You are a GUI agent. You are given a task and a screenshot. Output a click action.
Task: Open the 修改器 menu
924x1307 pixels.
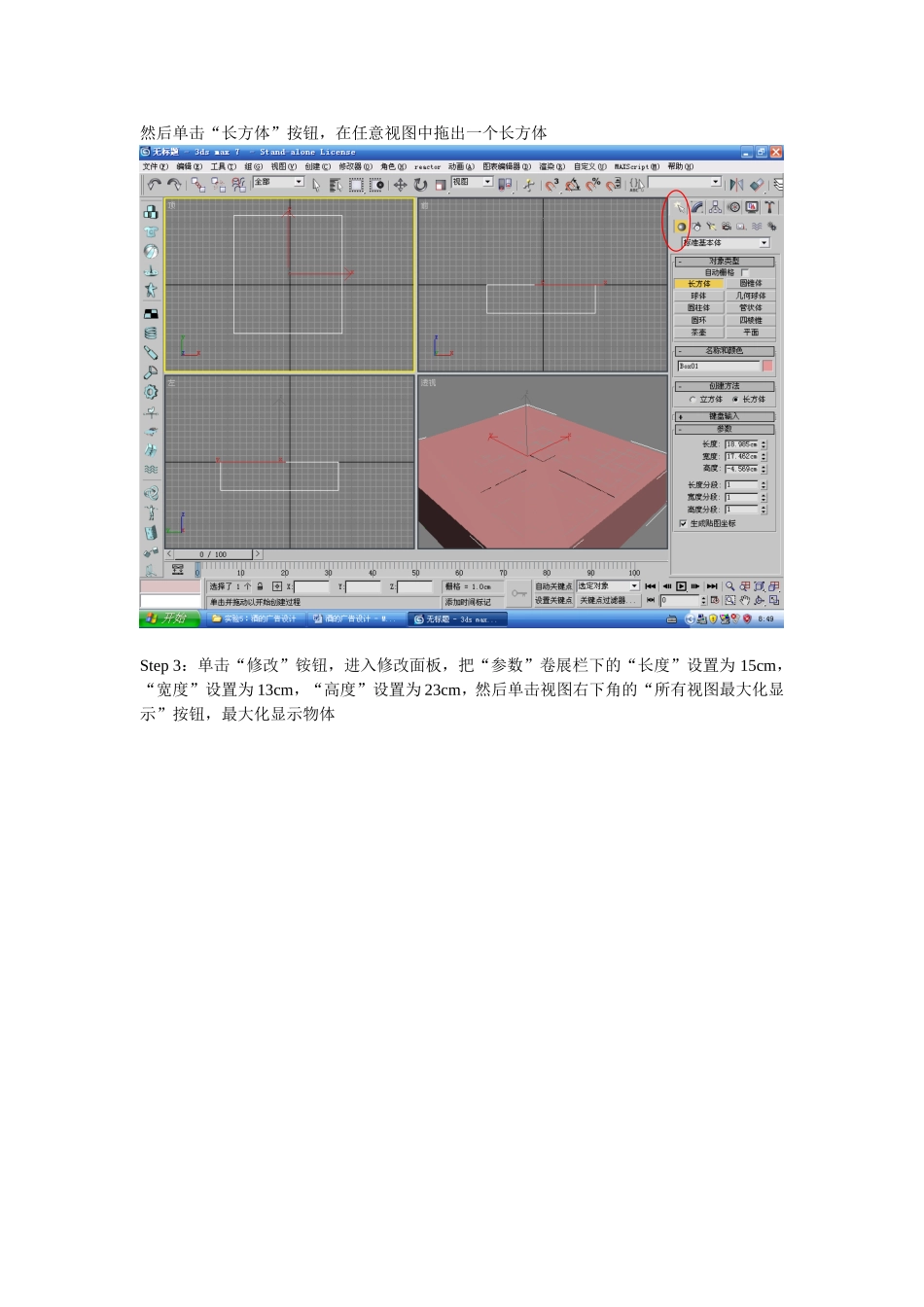click(x=355, y=167)
